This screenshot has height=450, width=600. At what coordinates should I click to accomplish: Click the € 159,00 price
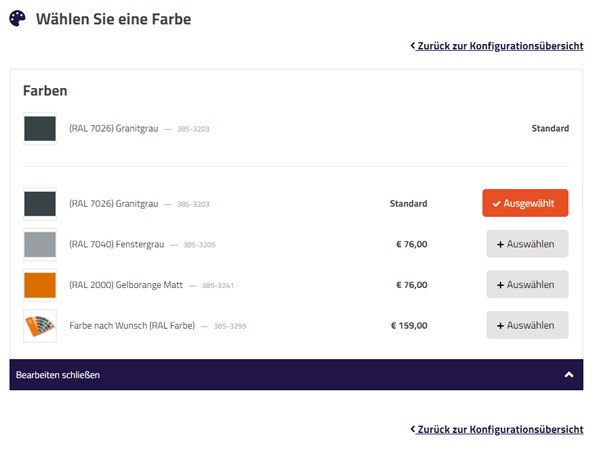click(x=408, y=325)
